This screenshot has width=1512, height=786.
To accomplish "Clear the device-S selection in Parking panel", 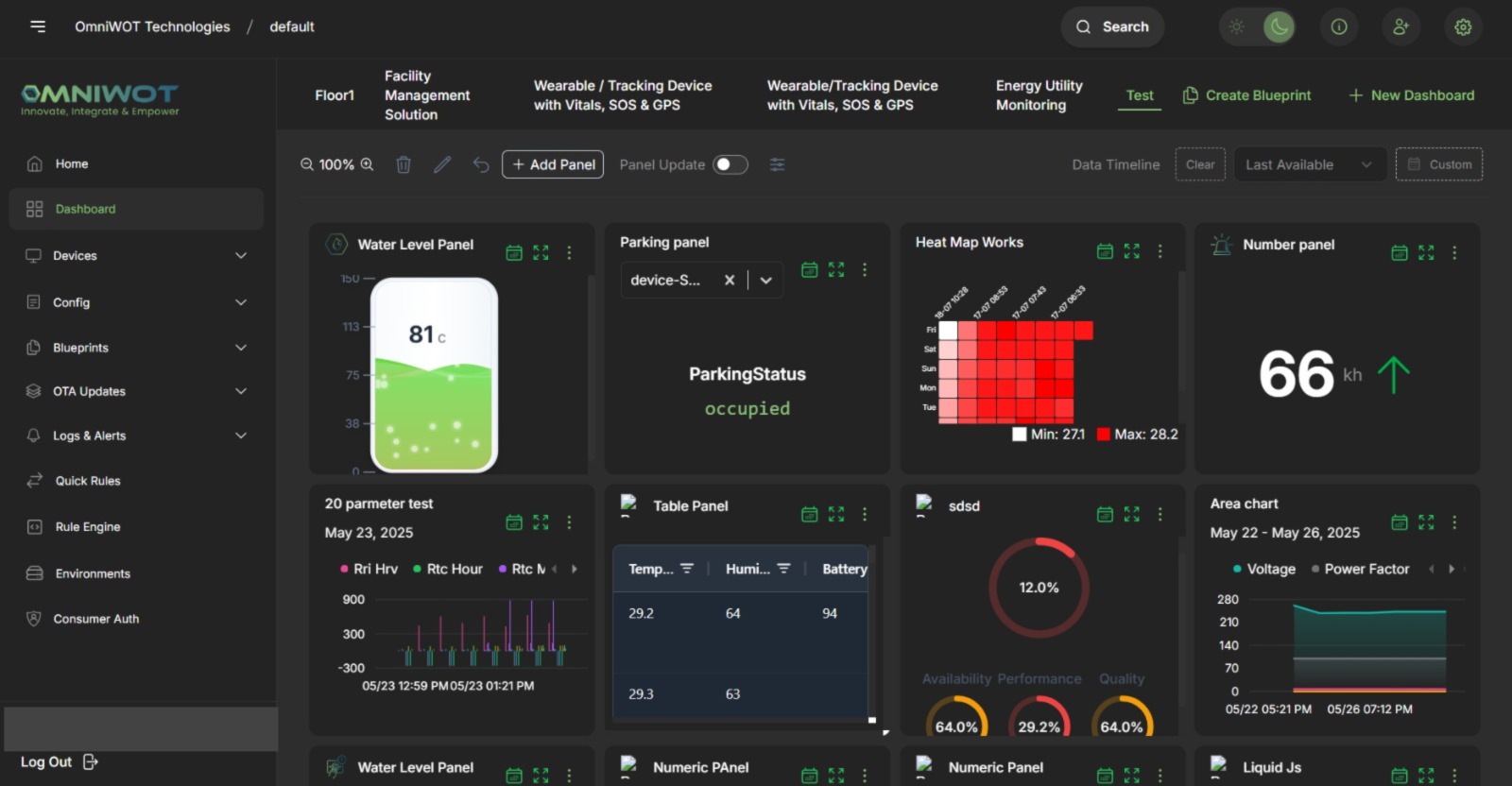I will click(x=730, y=280).
